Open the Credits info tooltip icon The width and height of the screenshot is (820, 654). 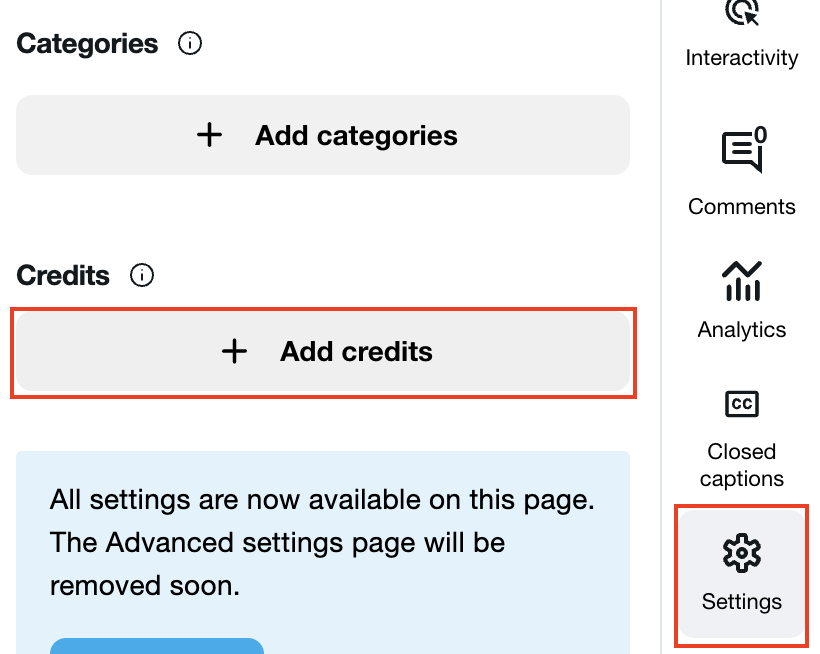click(141, 276)
